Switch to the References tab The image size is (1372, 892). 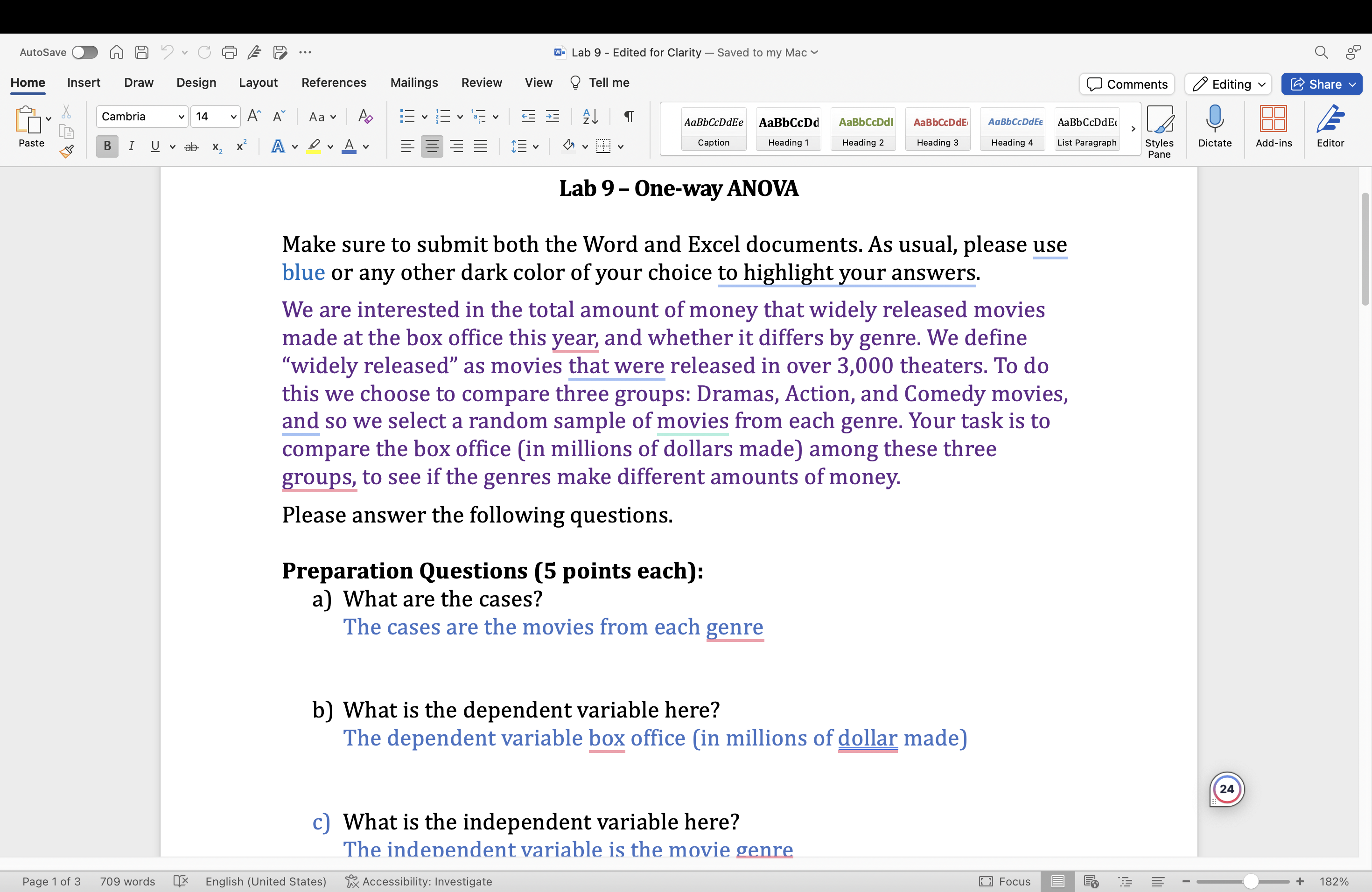coord(334,83)
